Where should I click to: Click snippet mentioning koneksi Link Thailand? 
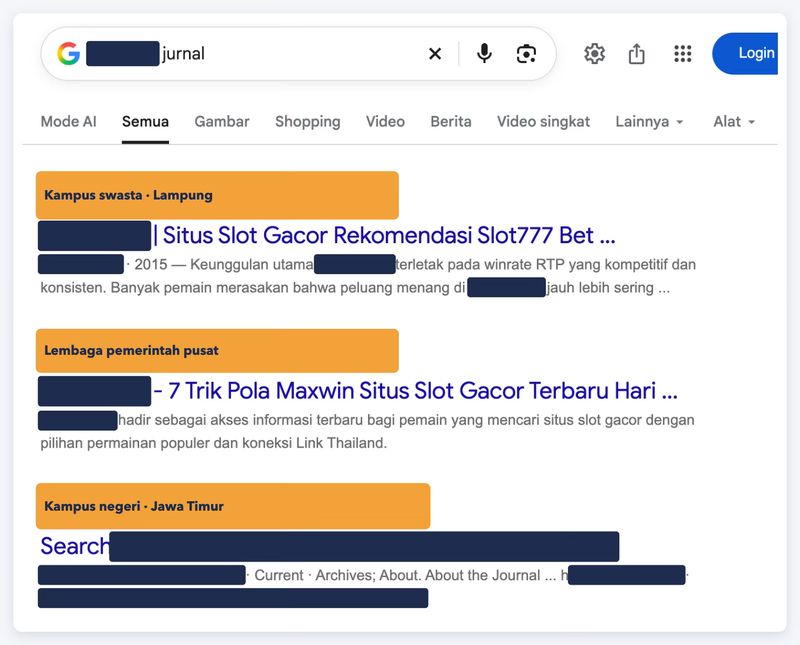(367, 431)
